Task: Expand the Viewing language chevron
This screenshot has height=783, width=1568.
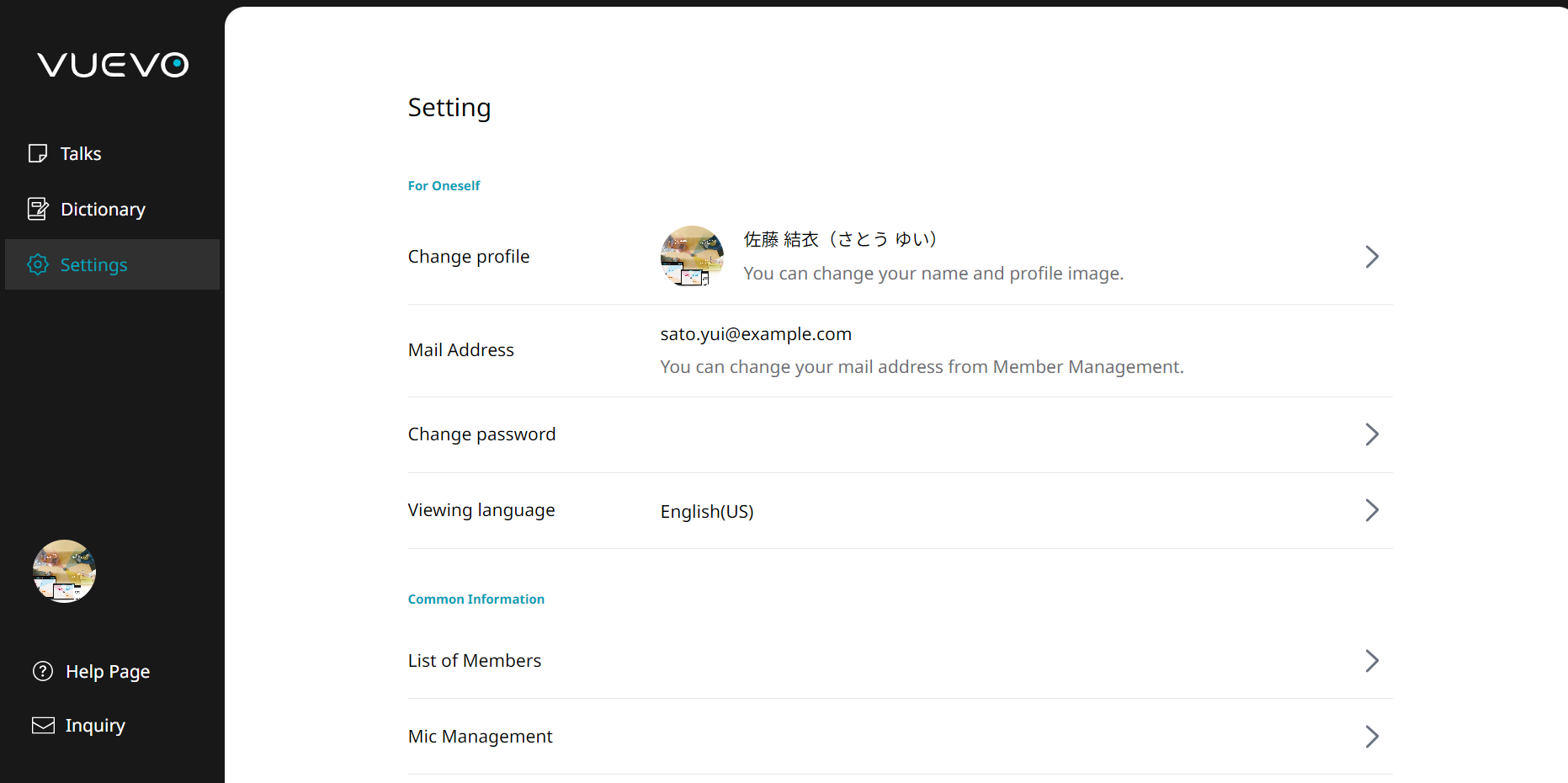Action: point(1371,510)
